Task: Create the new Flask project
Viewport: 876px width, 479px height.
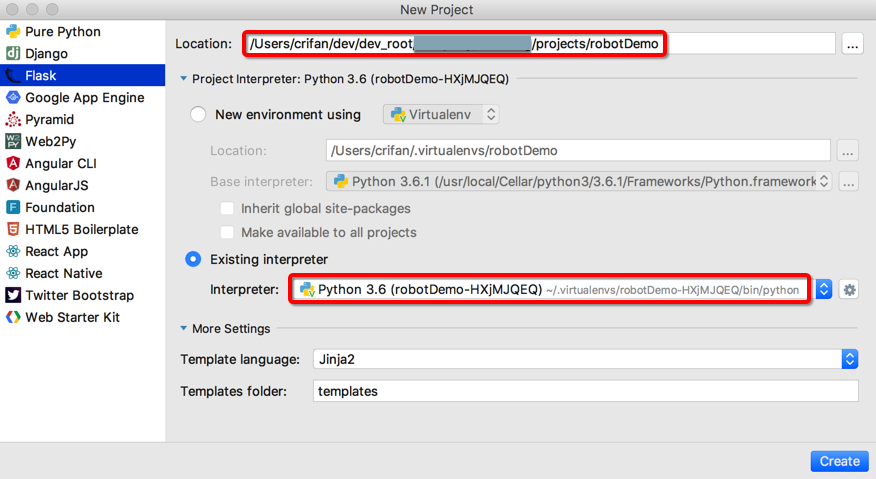Action: [x=839, y=461]
